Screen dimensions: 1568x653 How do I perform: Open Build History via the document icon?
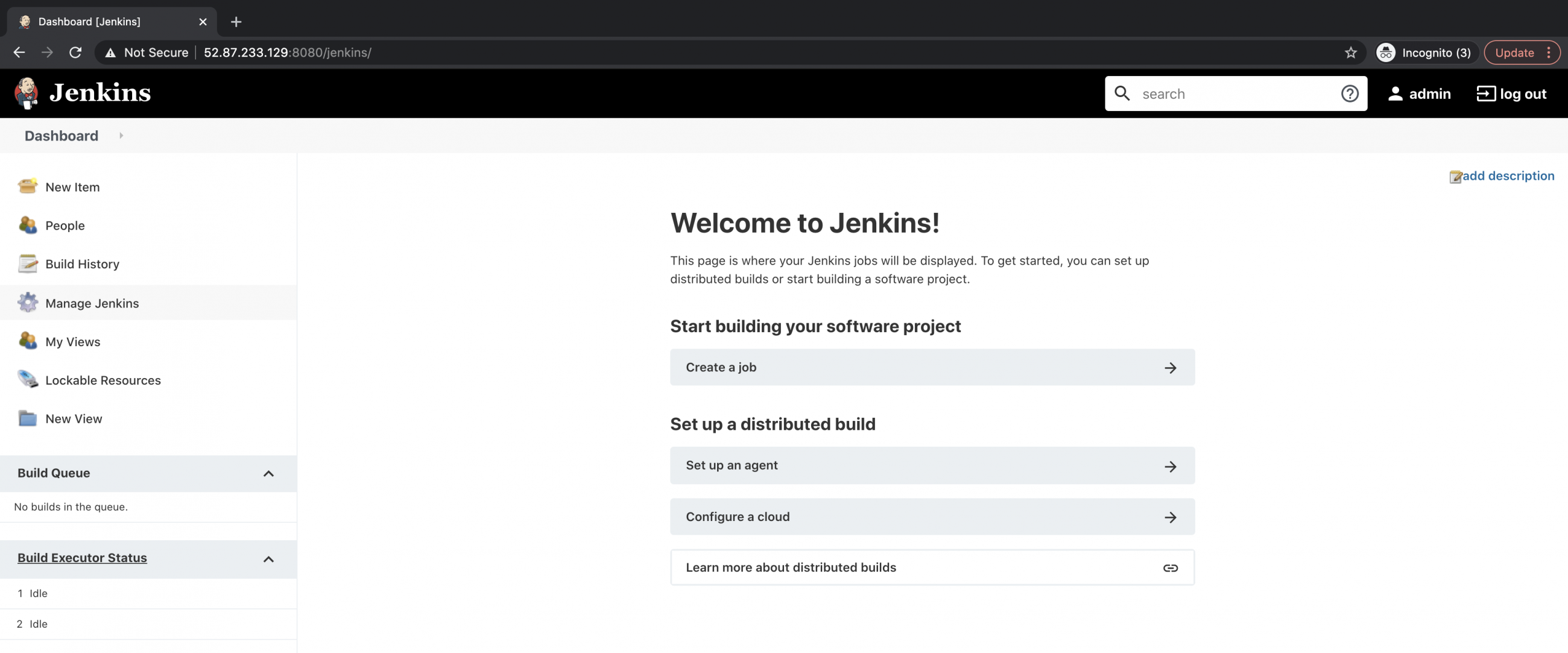(27, 263)
